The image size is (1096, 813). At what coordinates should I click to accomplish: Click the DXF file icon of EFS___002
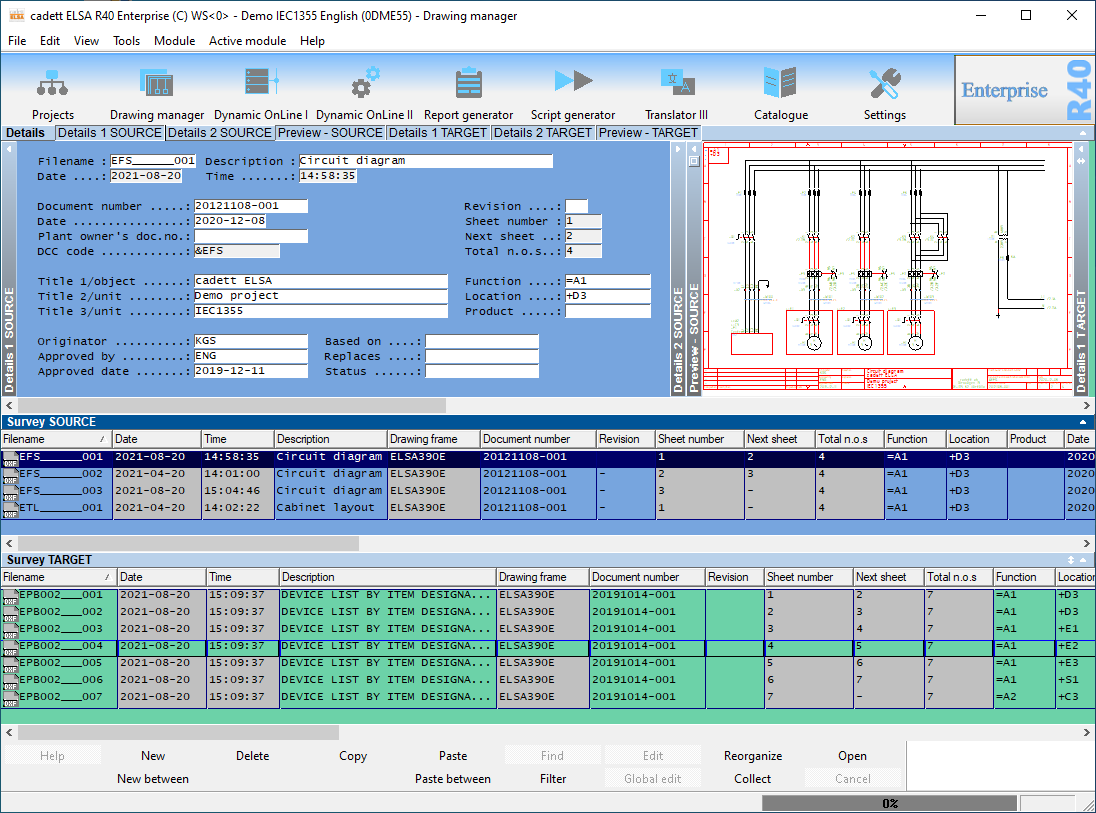pyautogui.click(x=10, y=475)
